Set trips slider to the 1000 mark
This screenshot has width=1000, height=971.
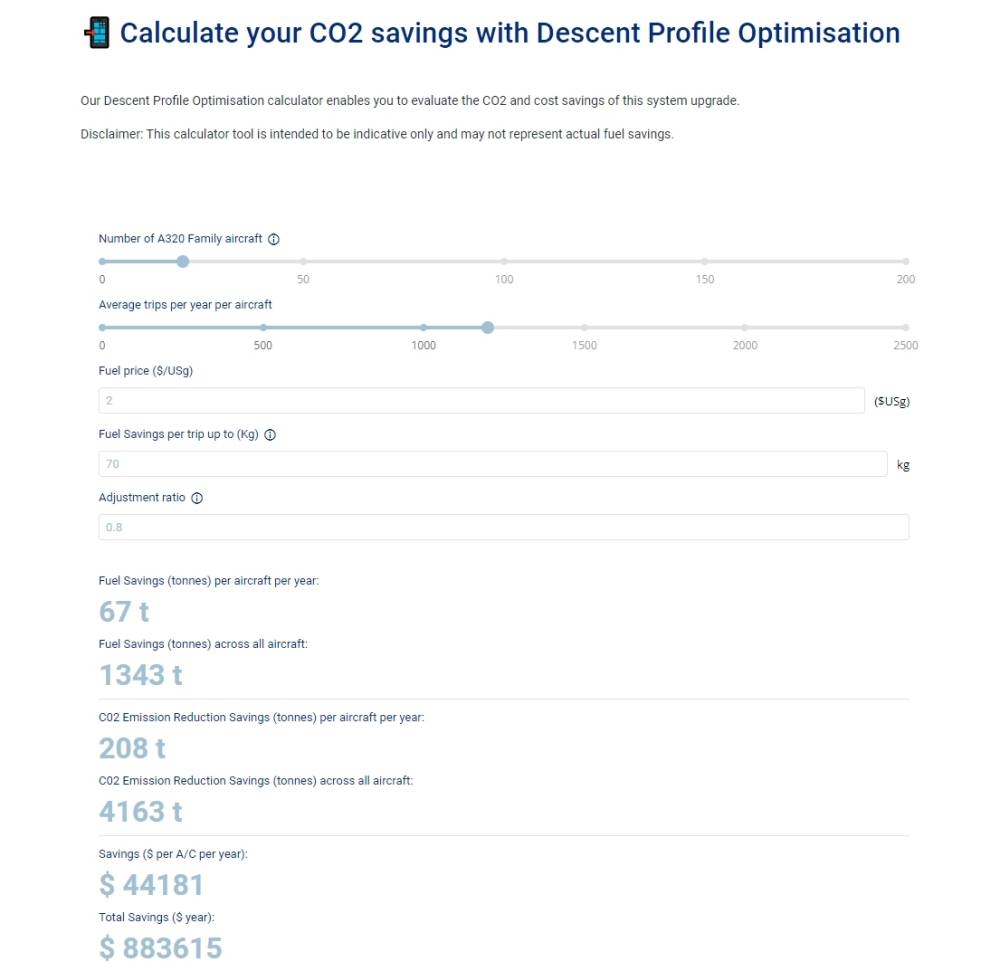pos(424,327)
